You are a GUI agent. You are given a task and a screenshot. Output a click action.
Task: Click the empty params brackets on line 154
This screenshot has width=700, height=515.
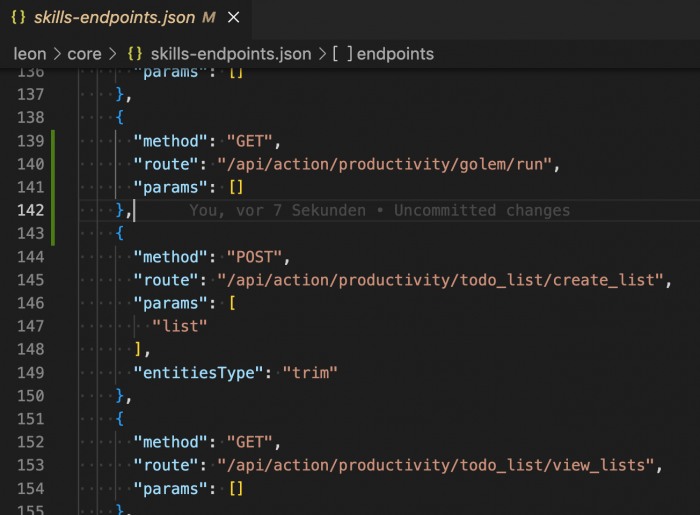click(x=236, y=489)
